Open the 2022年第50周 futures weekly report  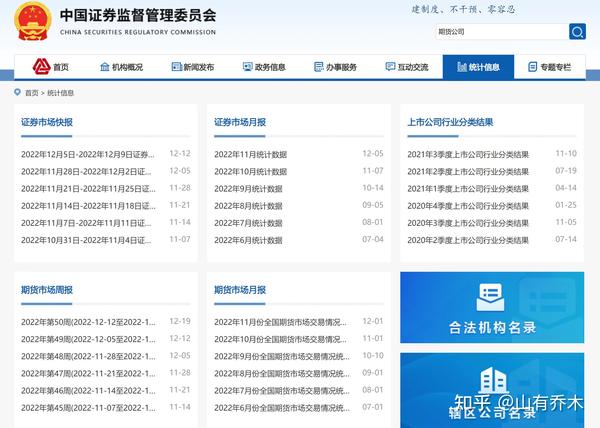tap(88, 322)
